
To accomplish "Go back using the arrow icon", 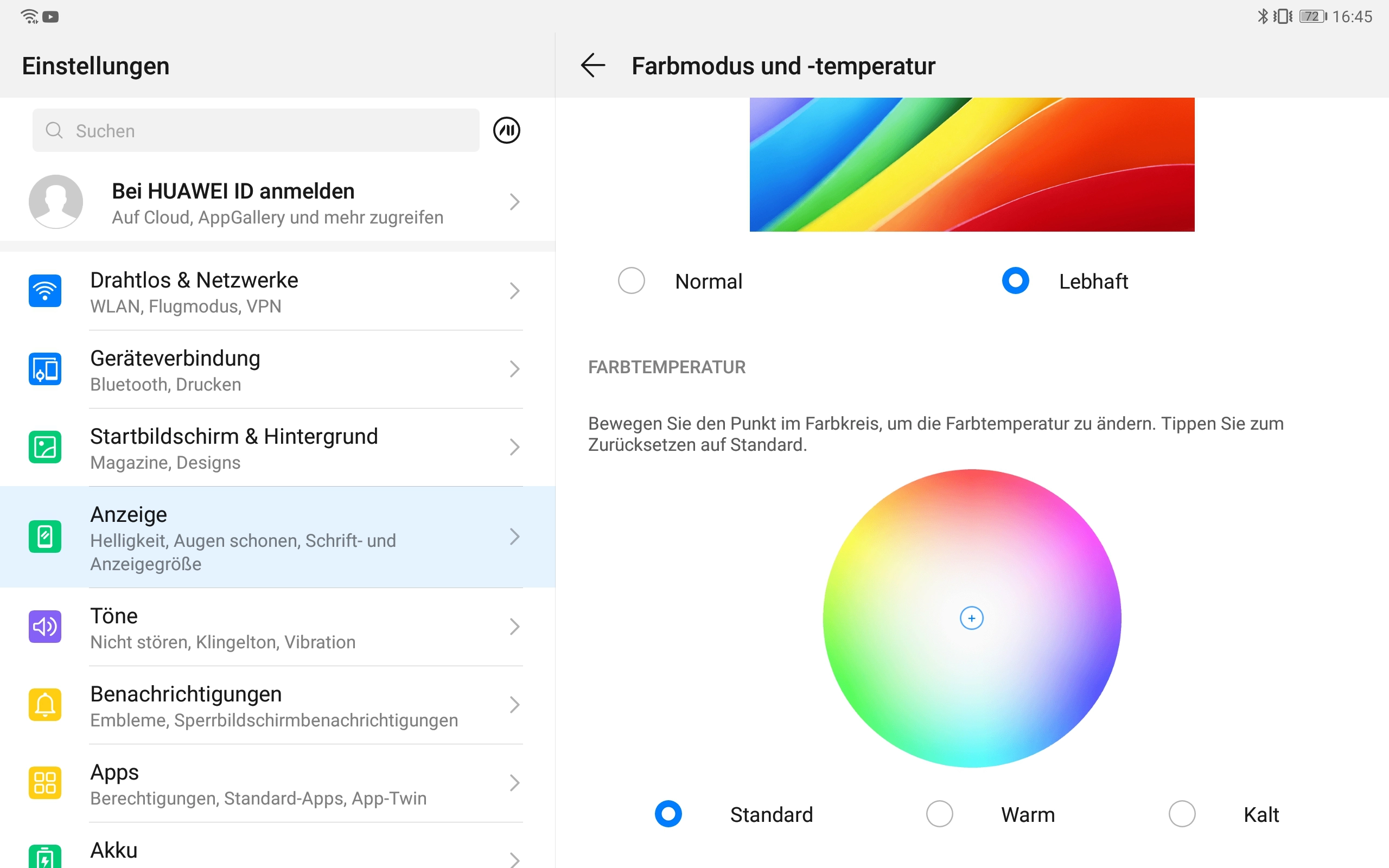I will coord(593,66).
